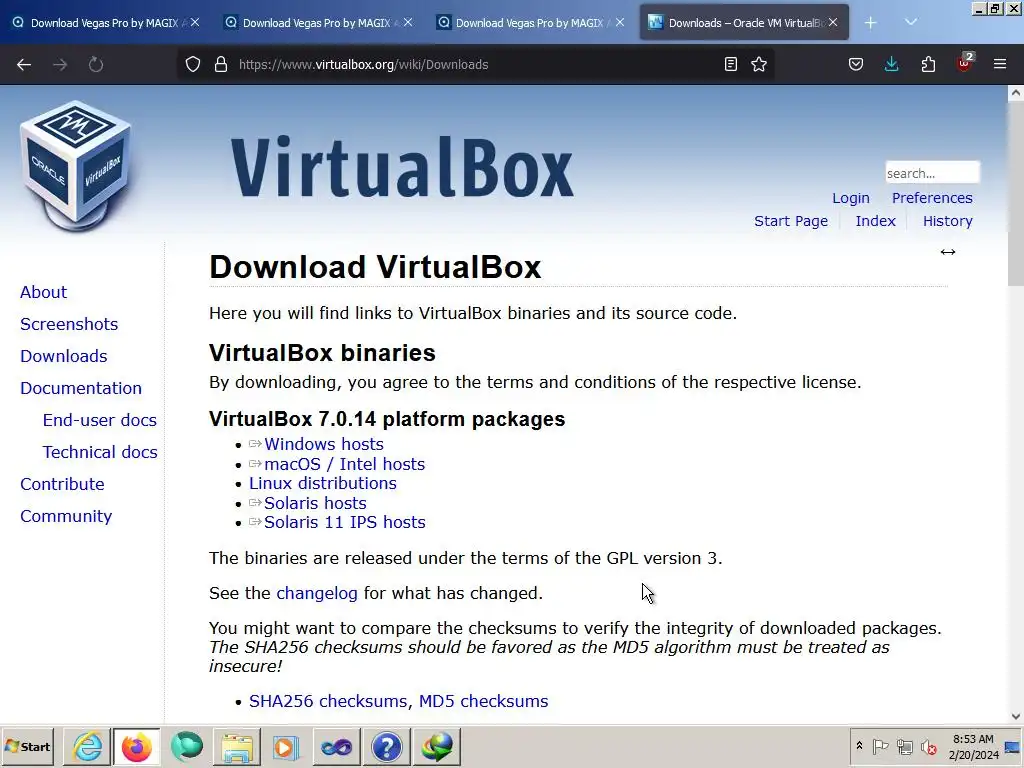Open the extensions puzzle-piece icon
This screenshot has height=768, width=1024.
(928, 64)
